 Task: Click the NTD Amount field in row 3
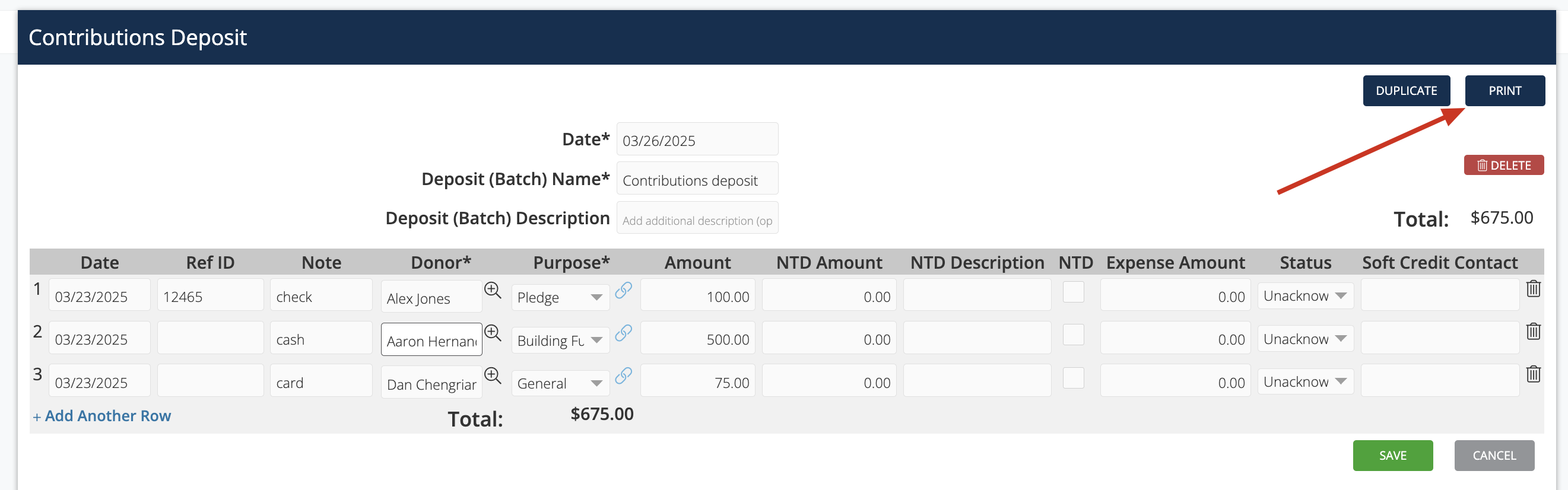(x=829, y=381)
